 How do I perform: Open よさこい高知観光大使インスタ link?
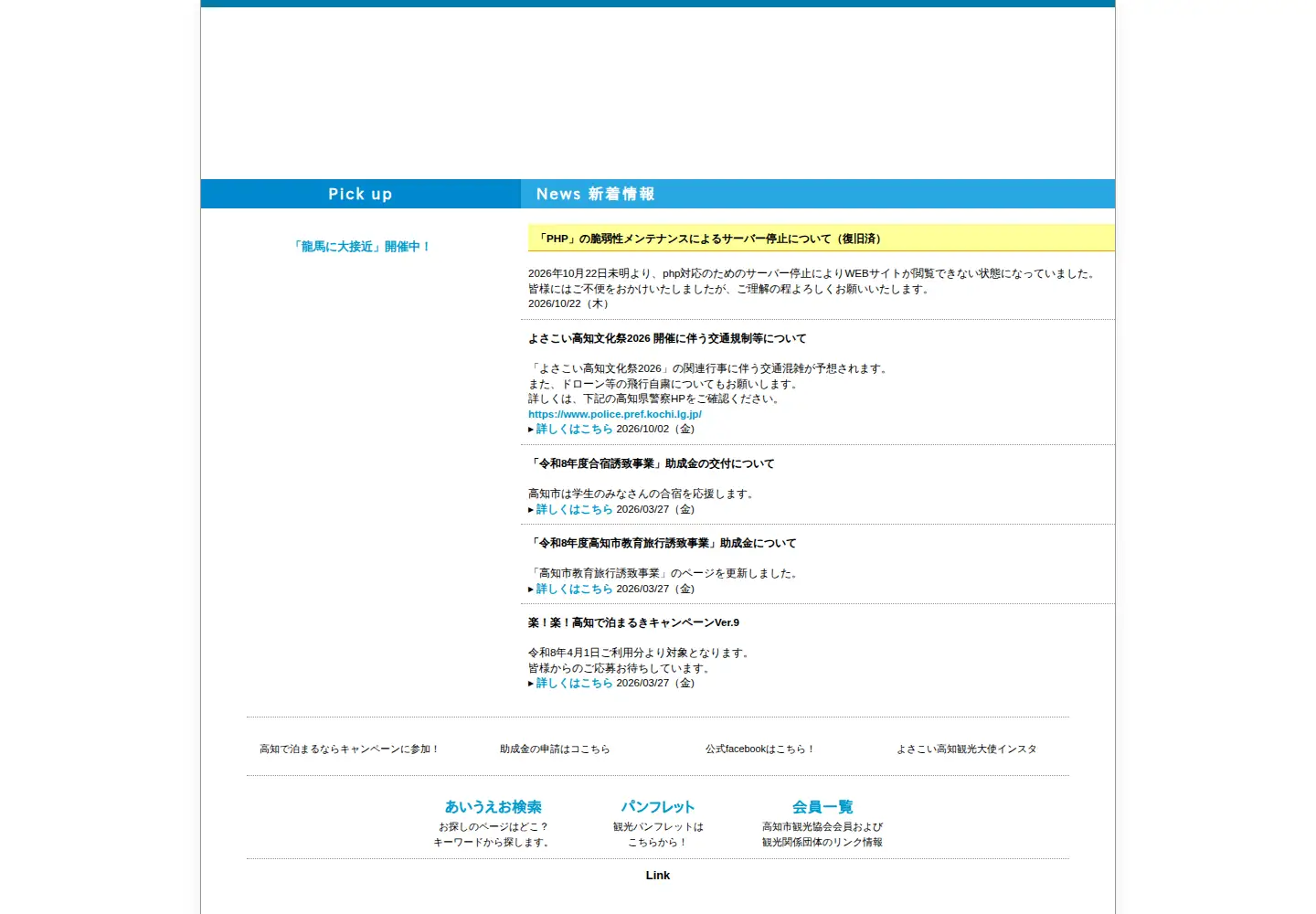pos(967,749)
